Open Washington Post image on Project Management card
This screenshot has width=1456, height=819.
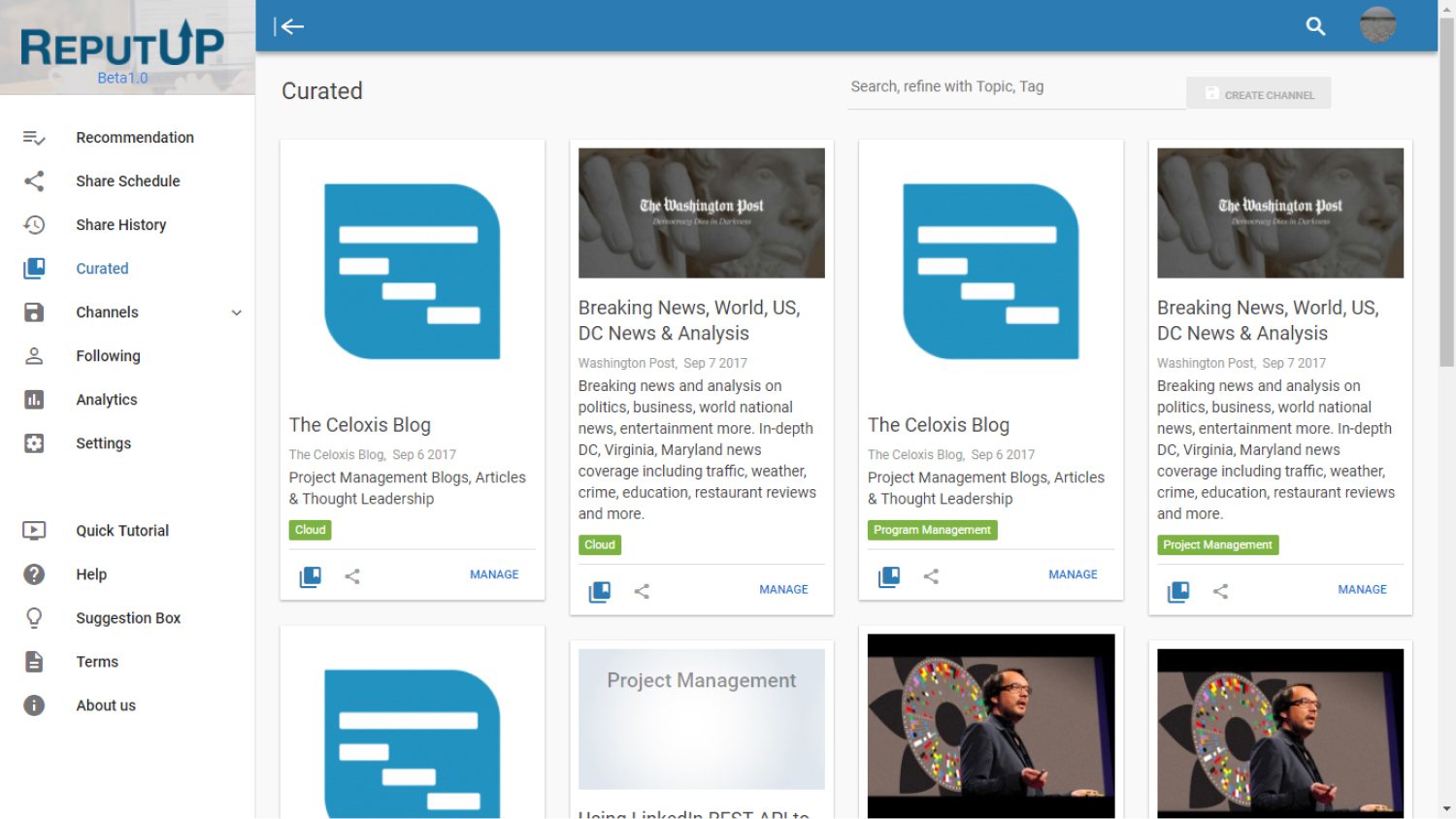(x=1280, y=213)
